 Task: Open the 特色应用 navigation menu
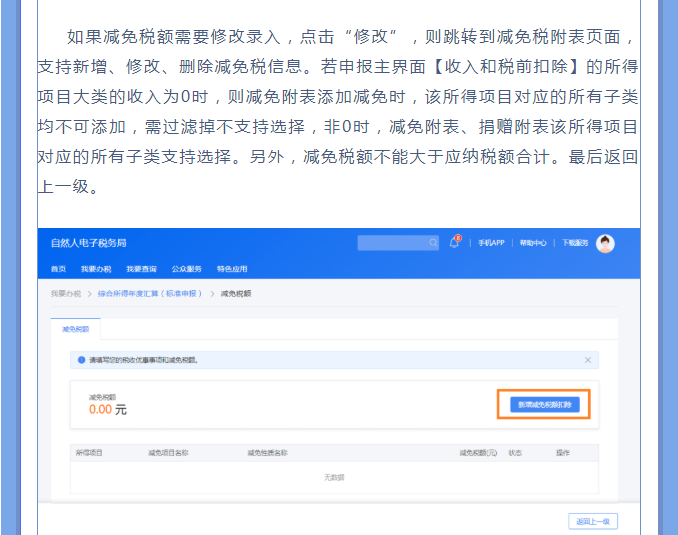232,269
